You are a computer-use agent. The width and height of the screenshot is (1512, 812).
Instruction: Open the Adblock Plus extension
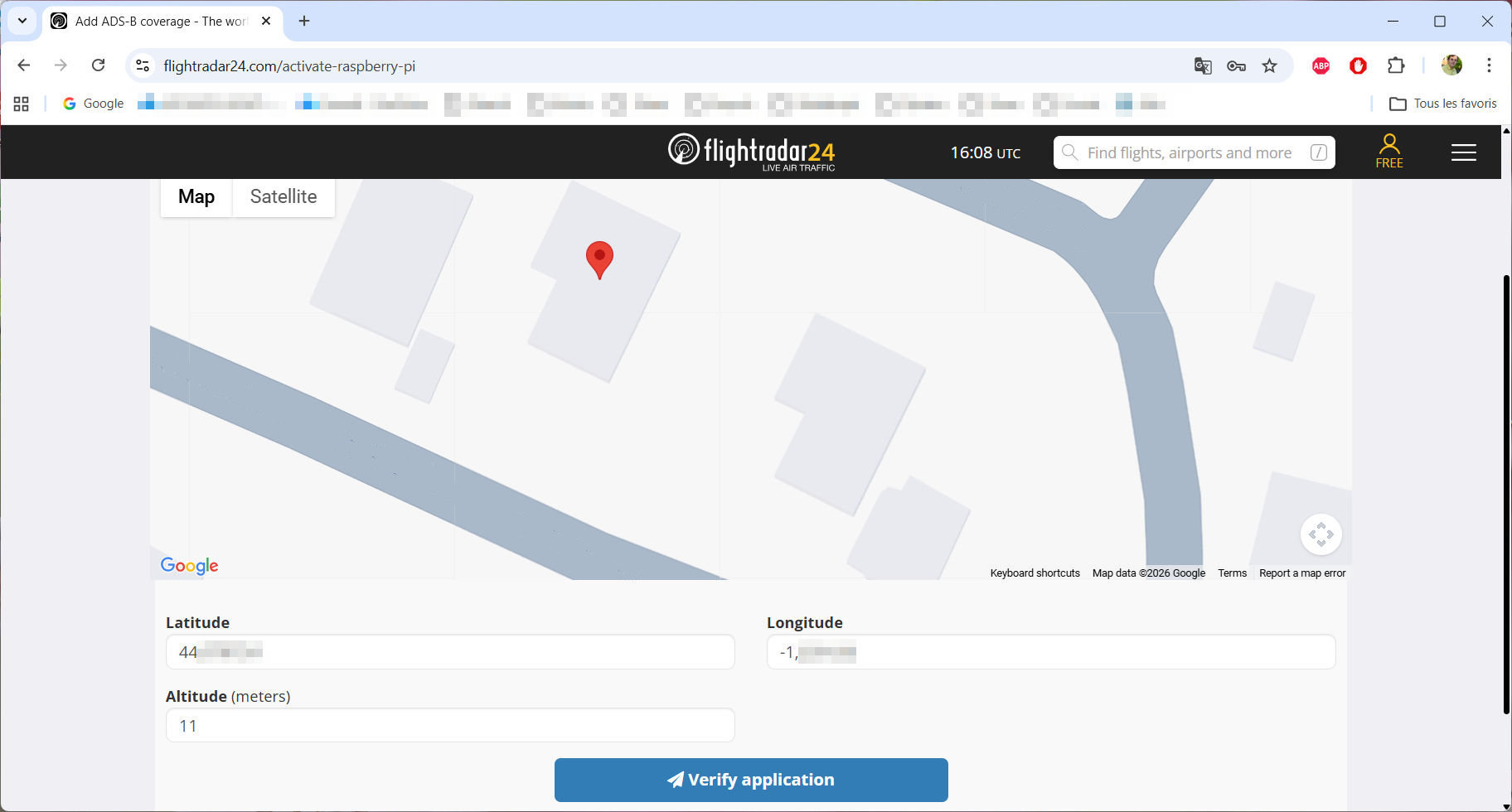(1321, 65)
